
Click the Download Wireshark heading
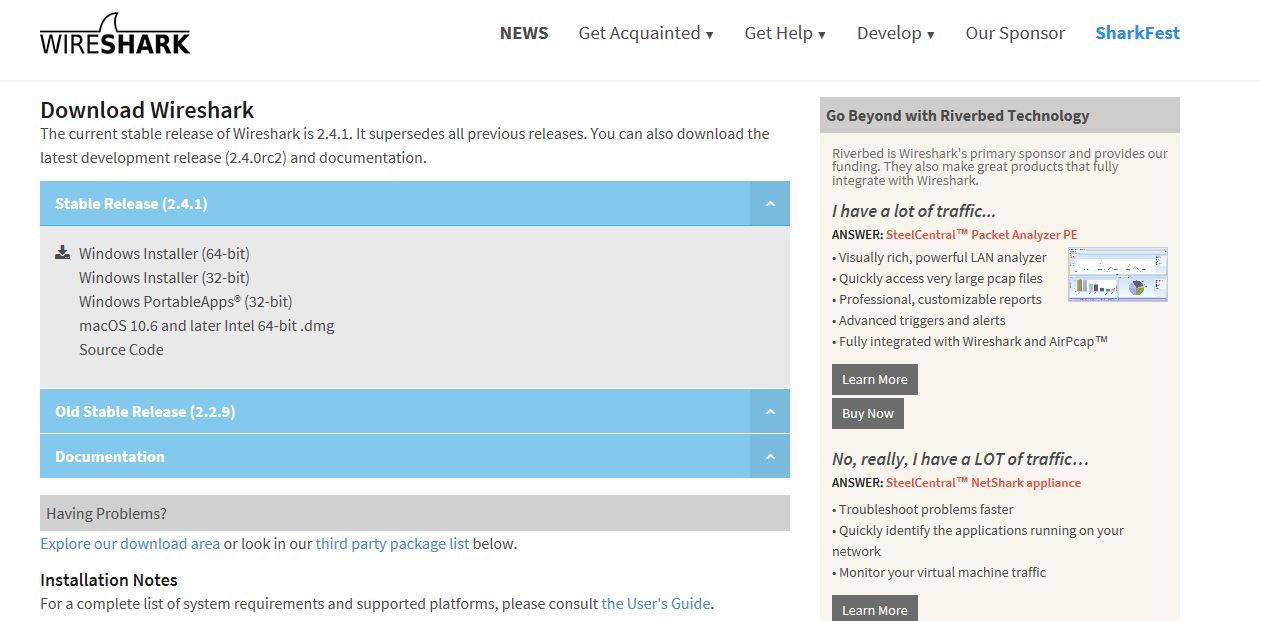pos(147,110)
